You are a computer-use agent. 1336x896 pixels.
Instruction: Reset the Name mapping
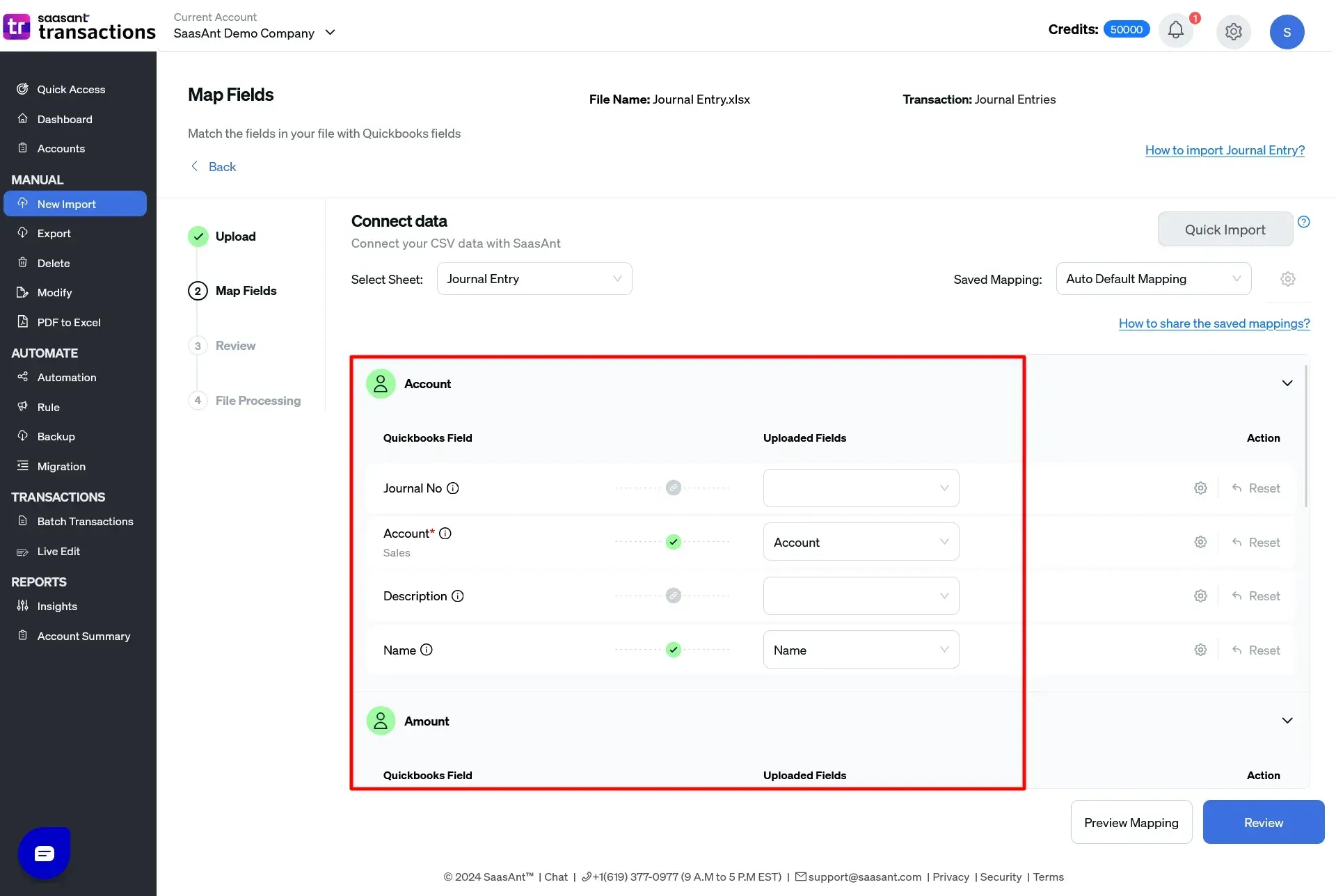pyautogui.click(x=1255, y=650)
